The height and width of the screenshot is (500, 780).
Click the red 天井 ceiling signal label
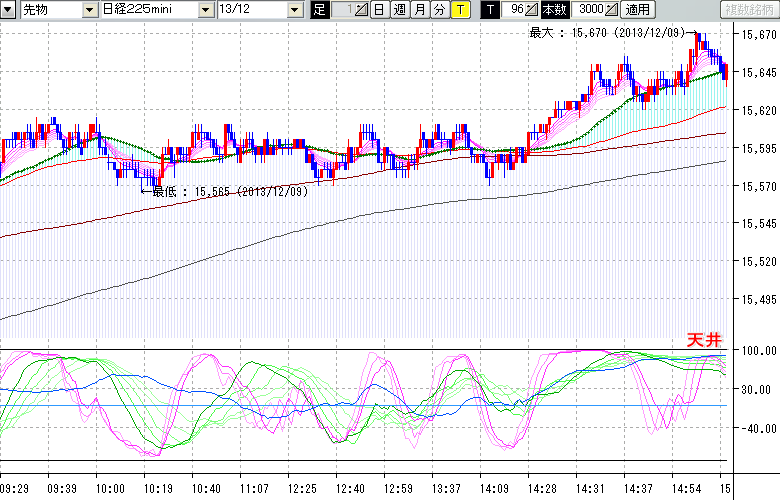tap(705, 340)
